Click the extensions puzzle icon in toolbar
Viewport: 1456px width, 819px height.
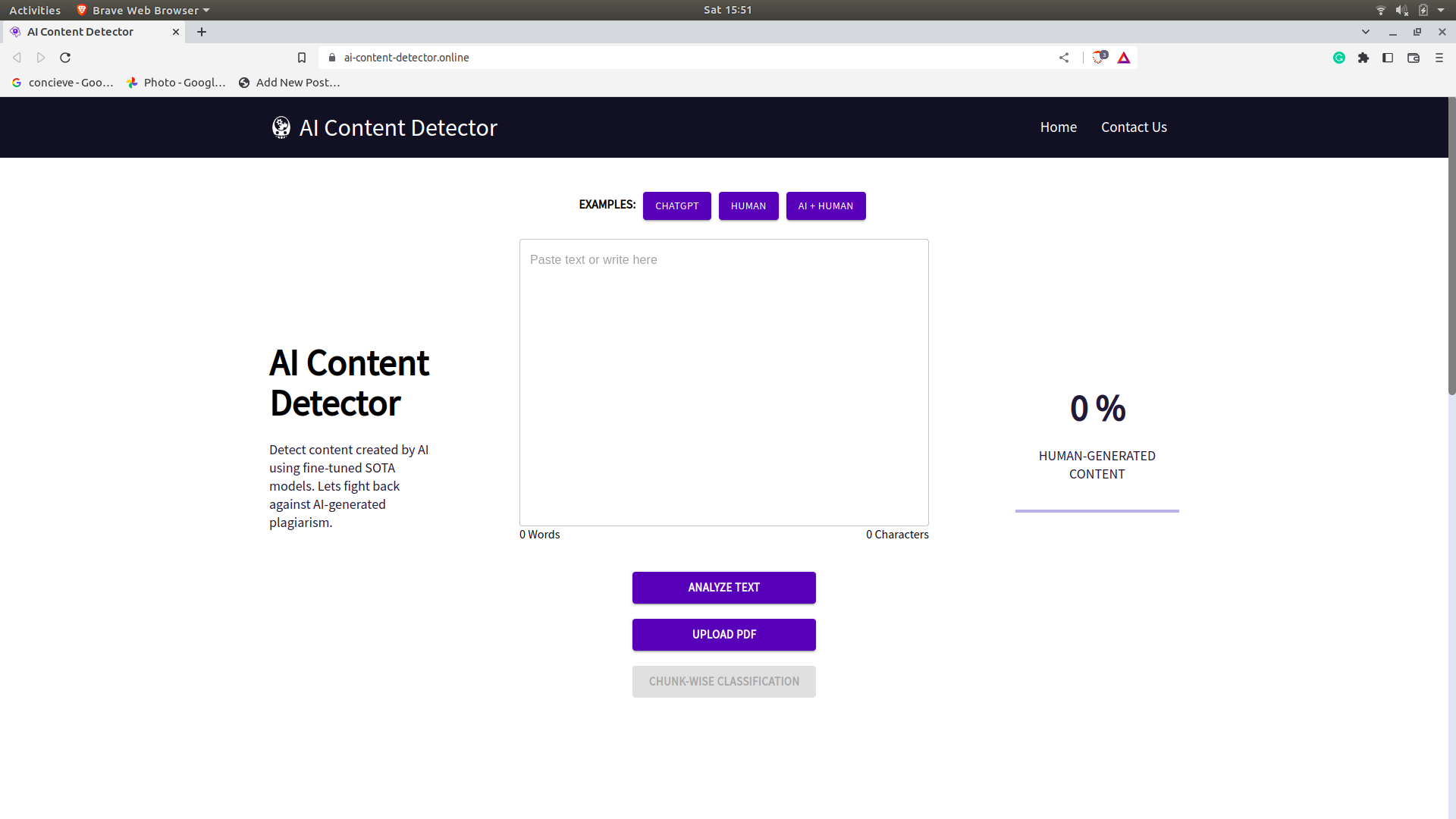pyautogui.click(x=1363, y=57)
